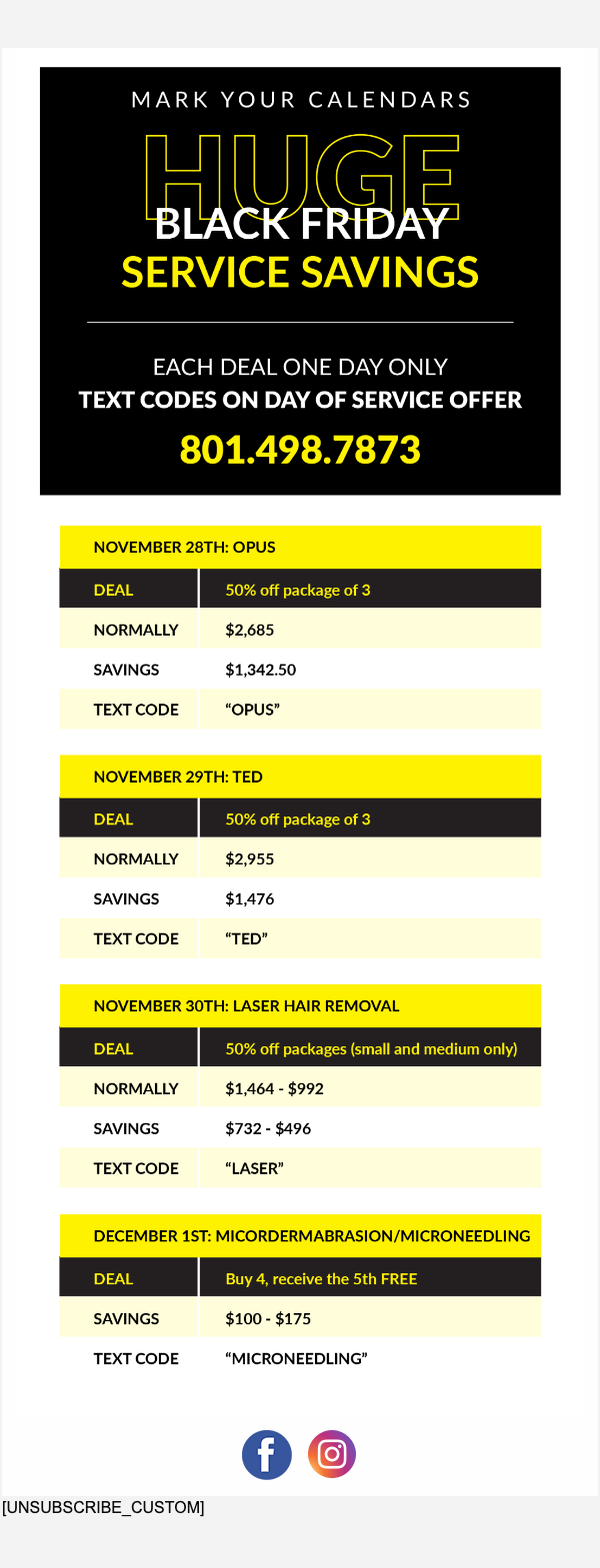The image size is (600, 1568).
Task: Click the SERVICE SAVINGS yellow title
Action: [300, 273]
